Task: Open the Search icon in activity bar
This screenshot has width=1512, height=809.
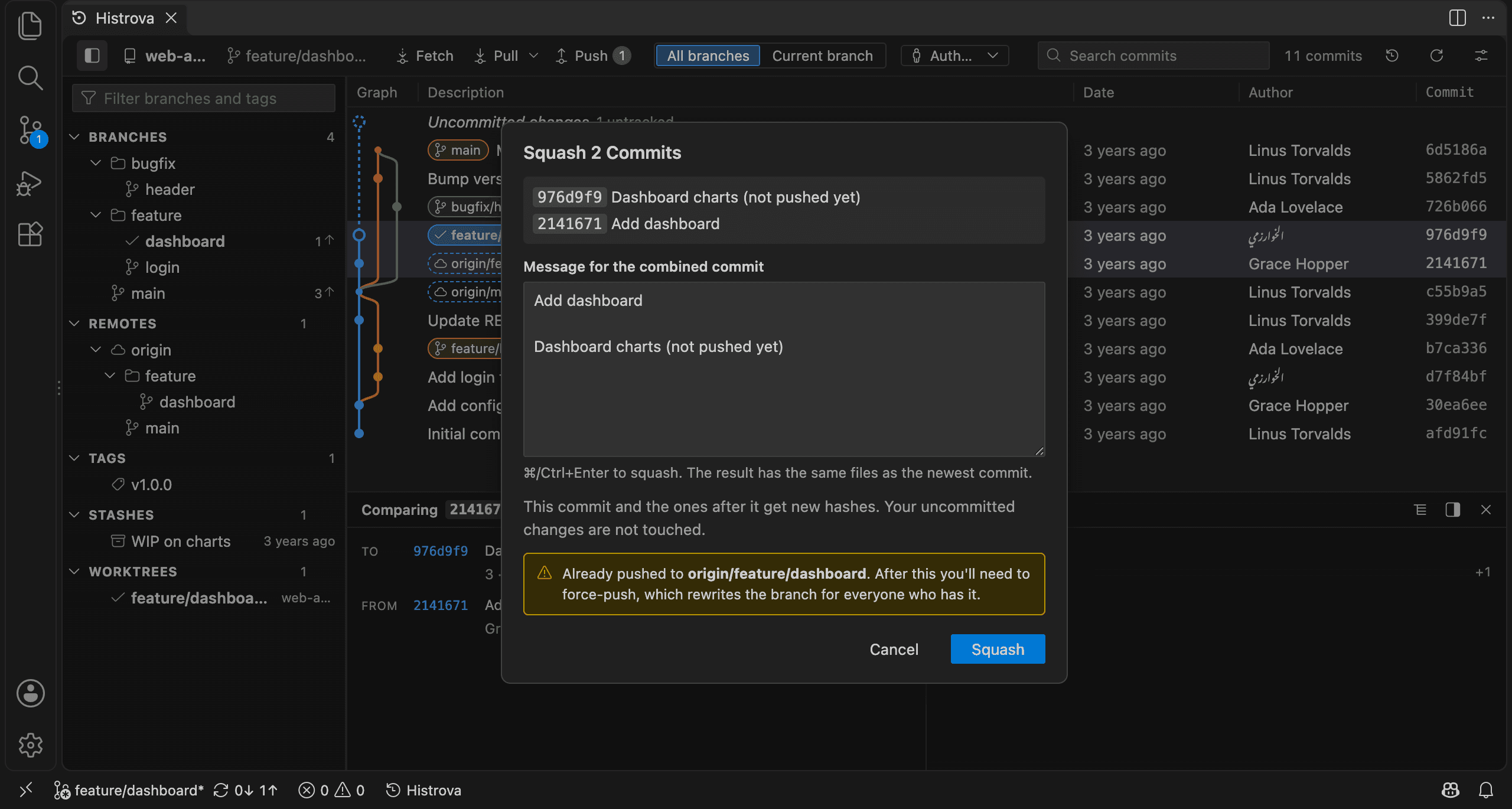Action: (x=30, y=77)
